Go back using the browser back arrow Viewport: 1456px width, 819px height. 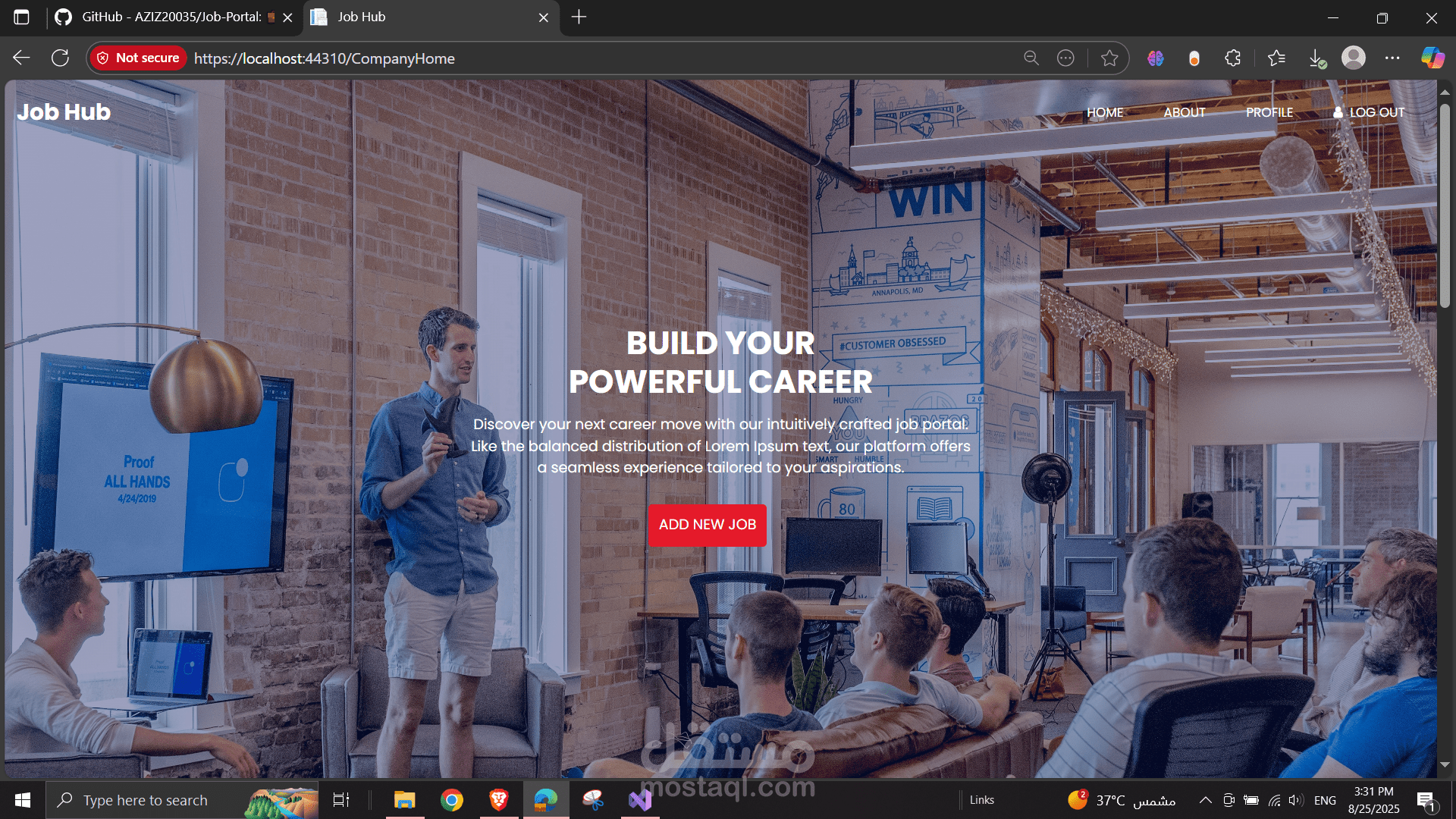pos(21,58)
